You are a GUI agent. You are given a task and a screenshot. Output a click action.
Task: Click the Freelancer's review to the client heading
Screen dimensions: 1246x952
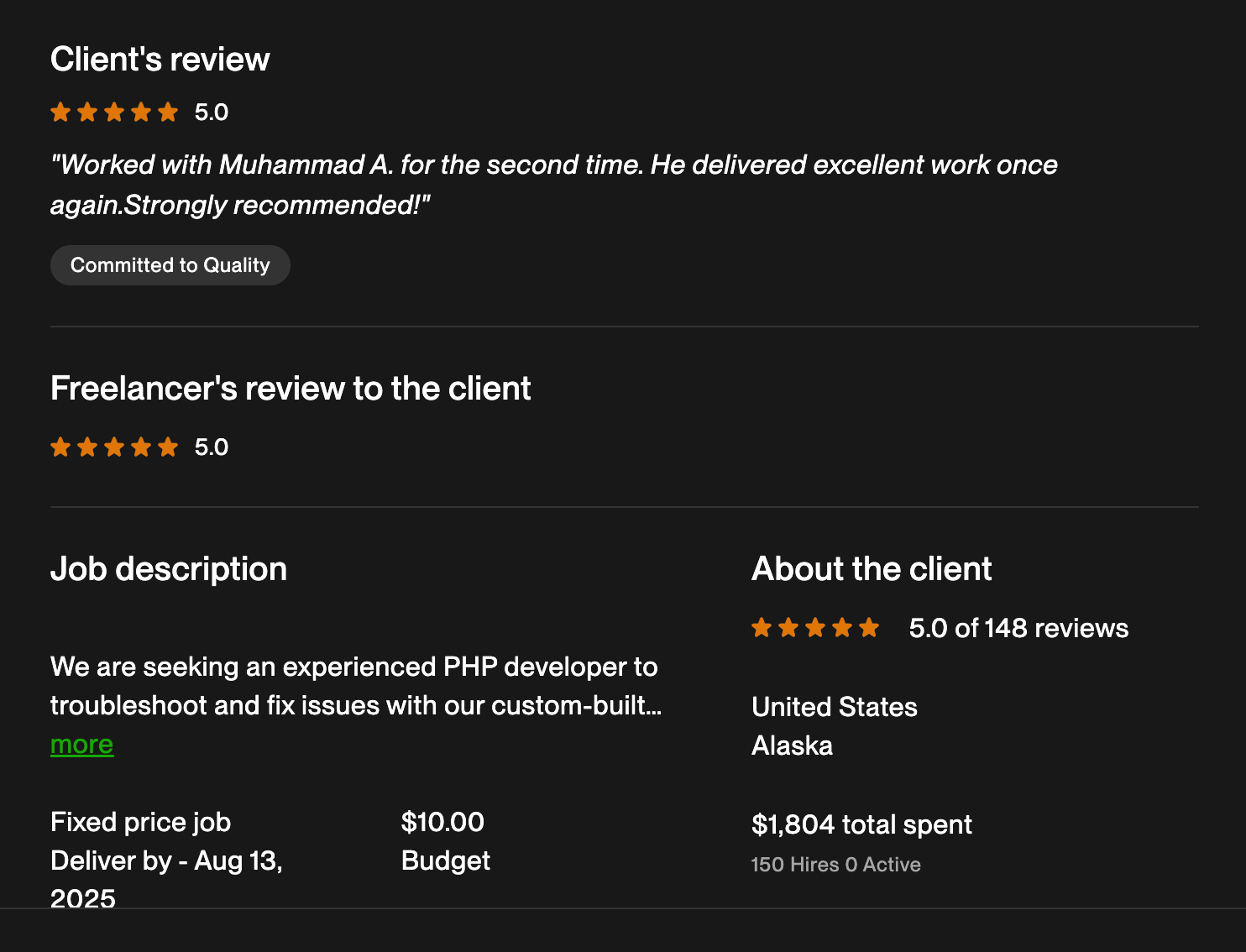291,389
